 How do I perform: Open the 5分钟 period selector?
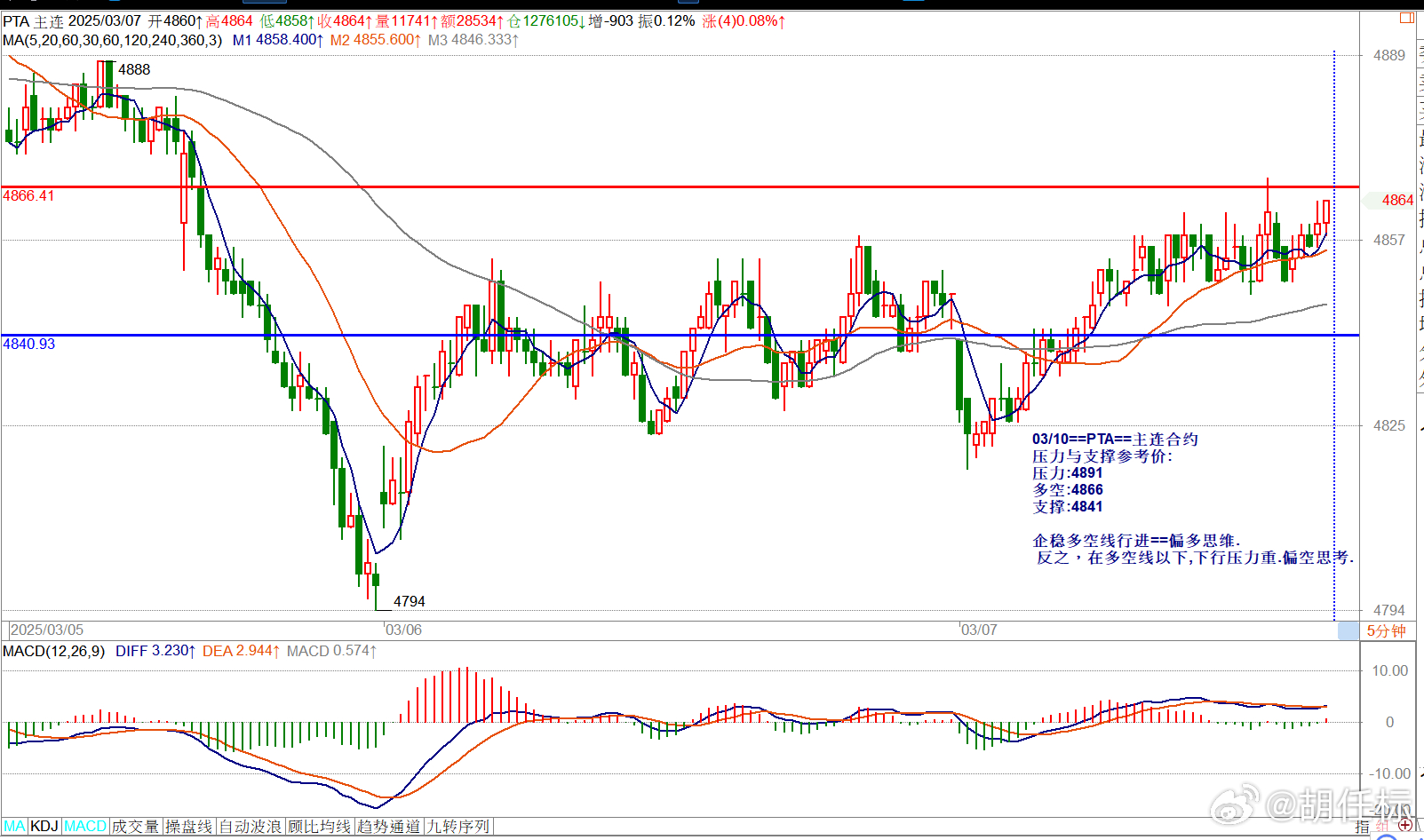pos(1386,630)
